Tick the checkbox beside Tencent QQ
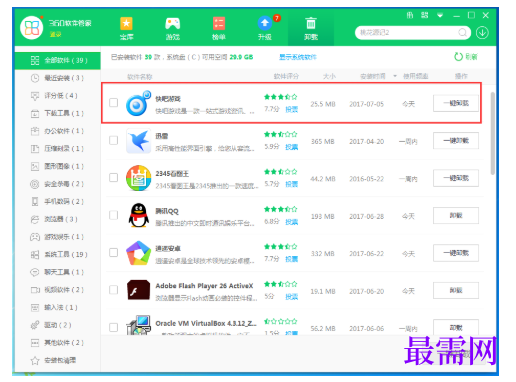This screenshot has height=382, width=516. click(114, 215)
